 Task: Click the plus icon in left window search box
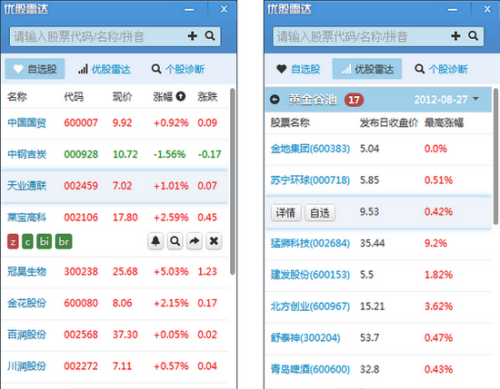(x=192, y=36)
